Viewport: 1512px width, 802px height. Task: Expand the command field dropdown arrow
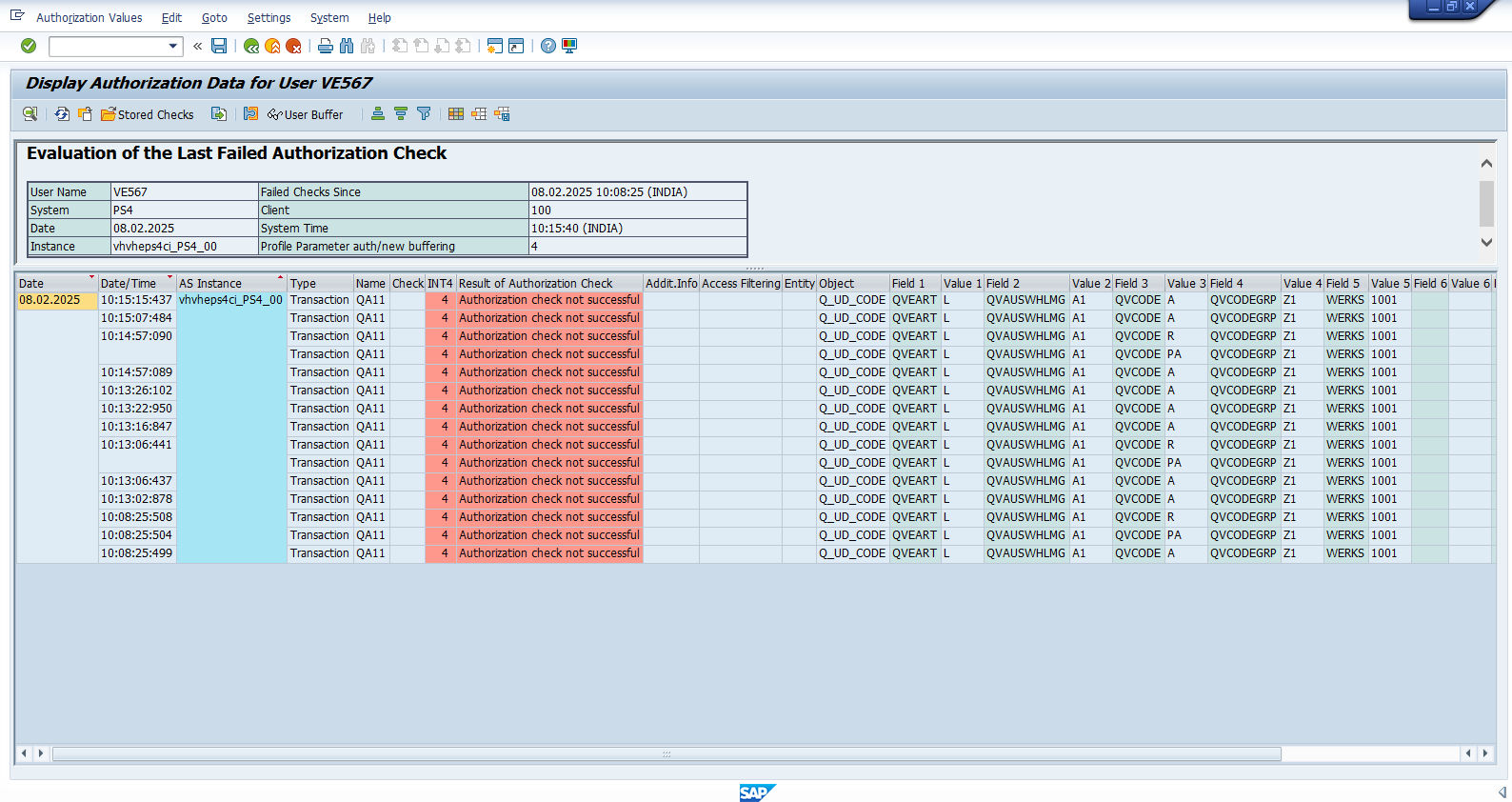pyautogui.click(x=172, y=46)
